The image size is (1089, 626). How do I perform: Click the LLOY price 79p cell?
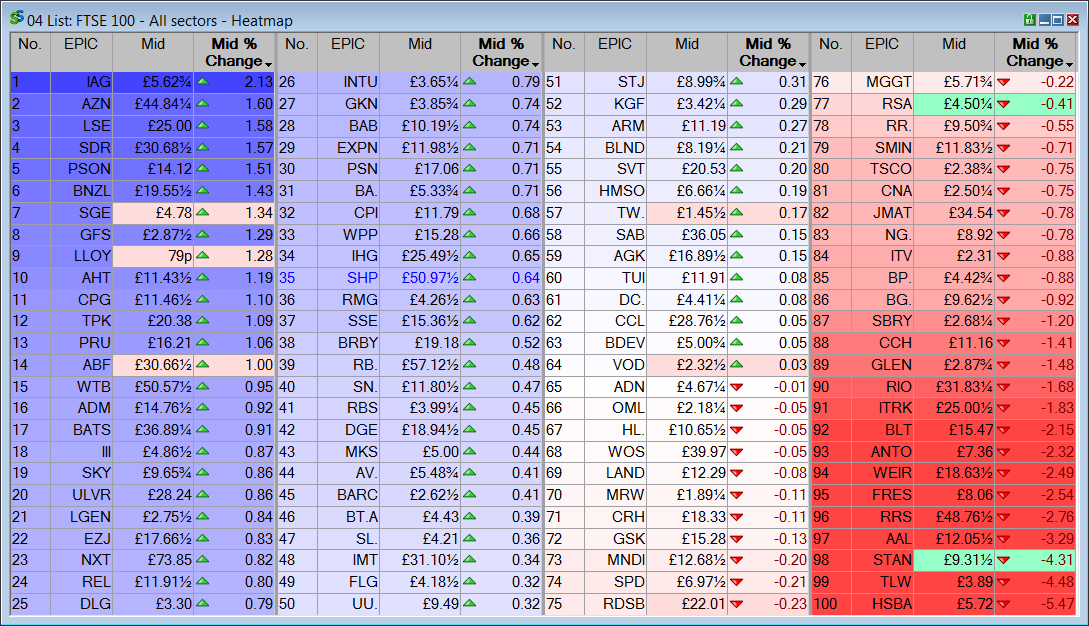pos(153,256)
